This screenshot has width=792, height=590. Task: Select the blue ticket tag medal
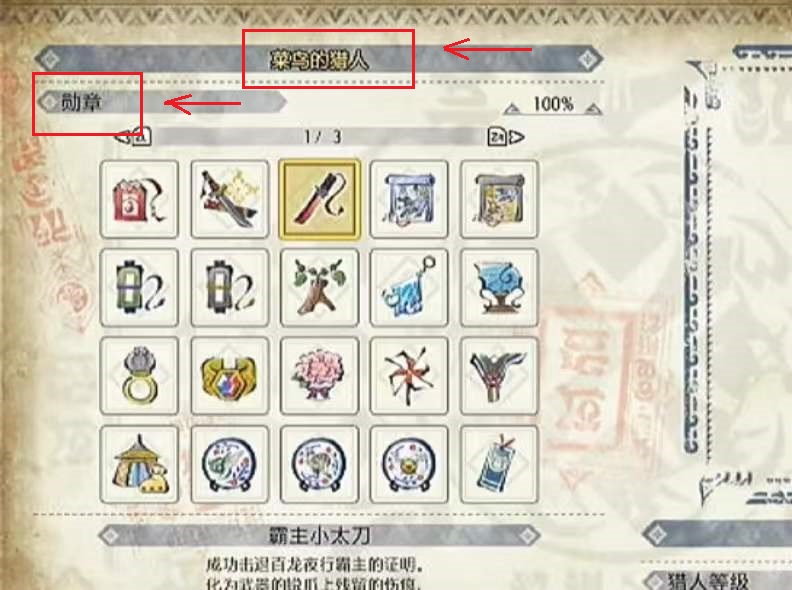[x=499, y=464]
